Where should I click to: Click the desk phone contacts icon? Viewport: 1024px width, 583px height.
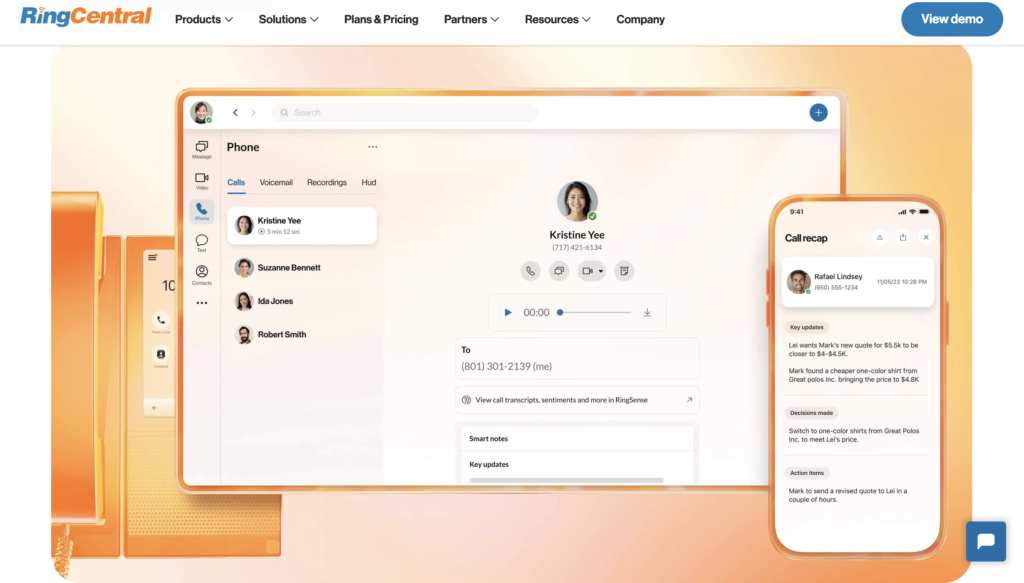[161, 355]
